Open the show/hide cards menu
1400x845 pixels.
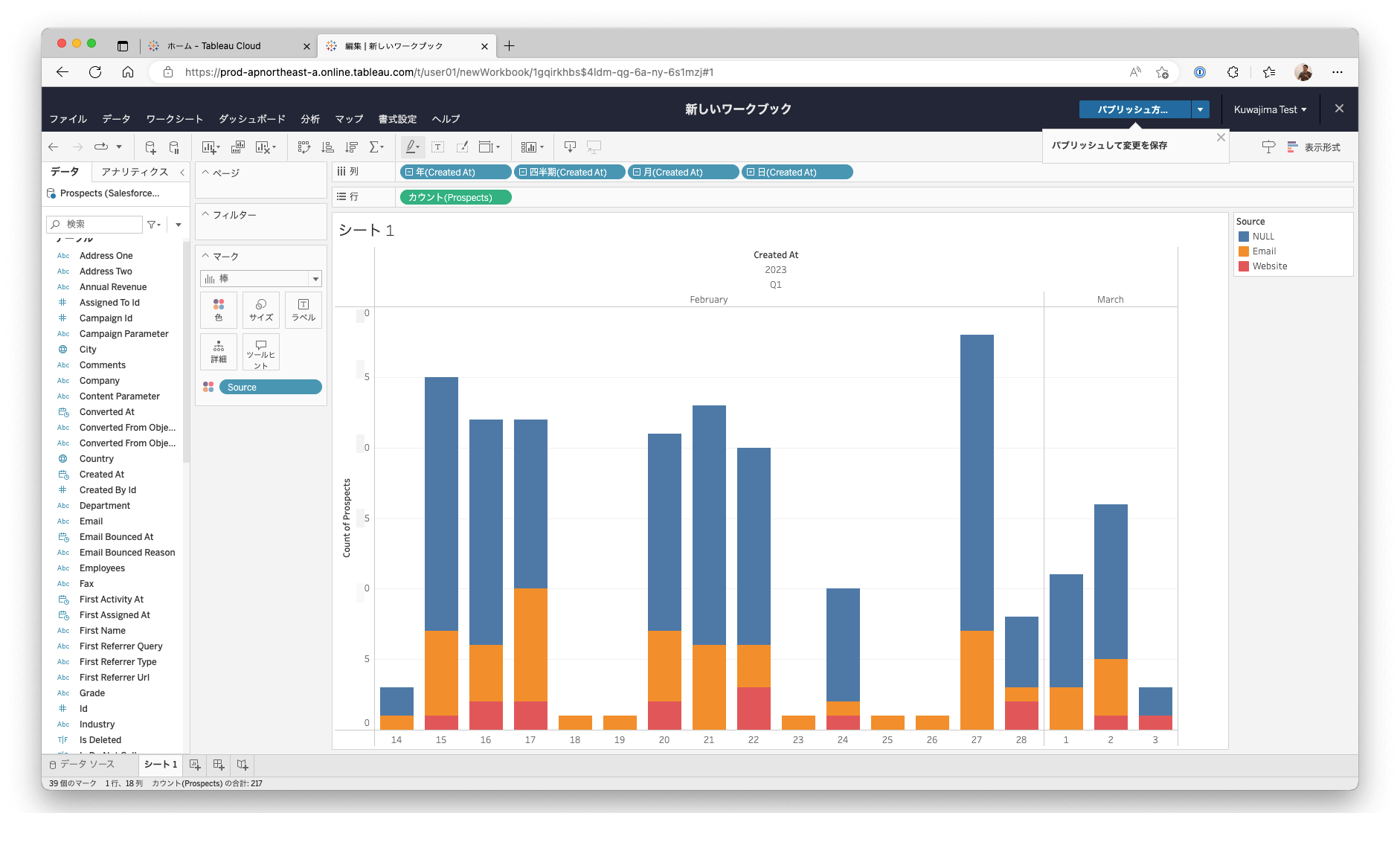pos(533,147)
